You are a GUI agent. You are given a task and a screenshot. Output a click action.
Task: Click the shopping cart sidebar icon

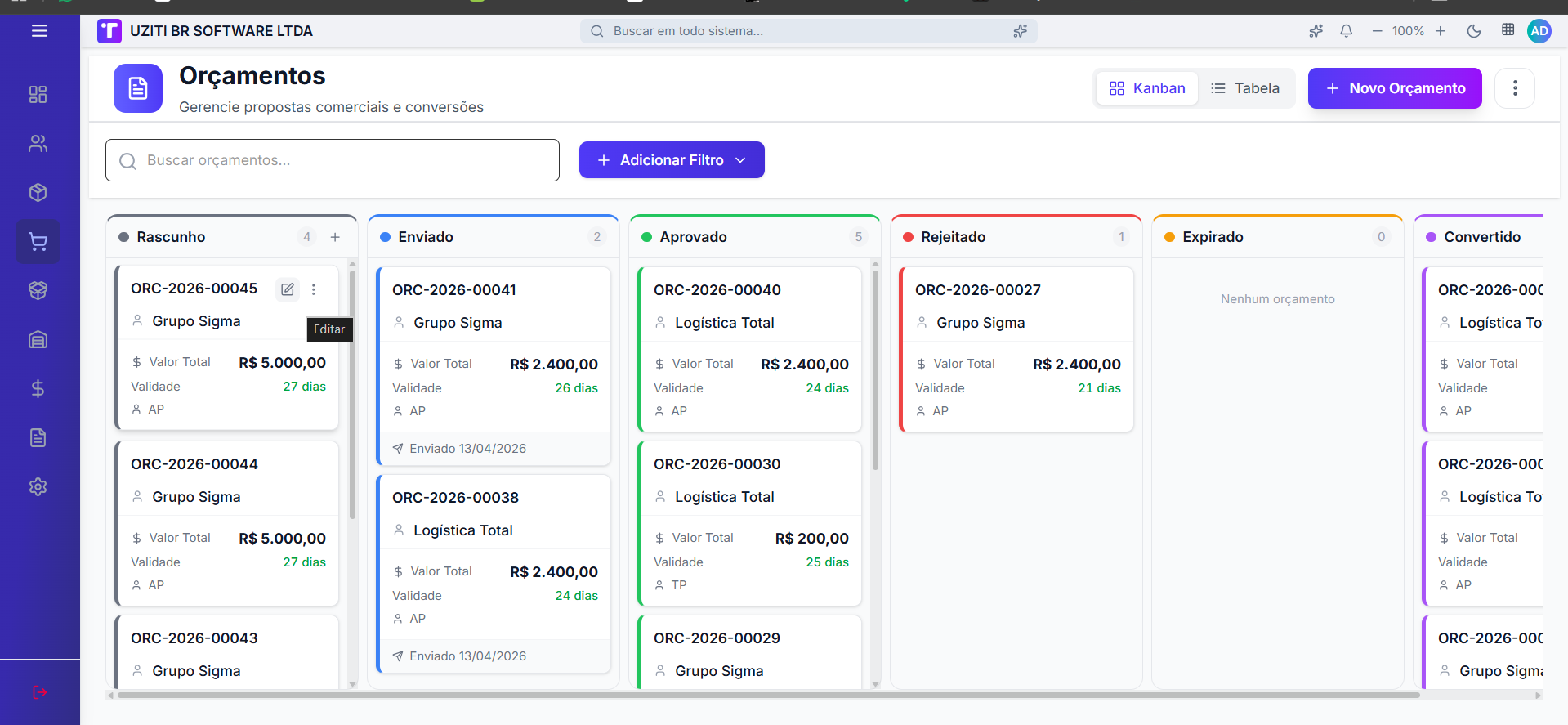click(38, 242)
